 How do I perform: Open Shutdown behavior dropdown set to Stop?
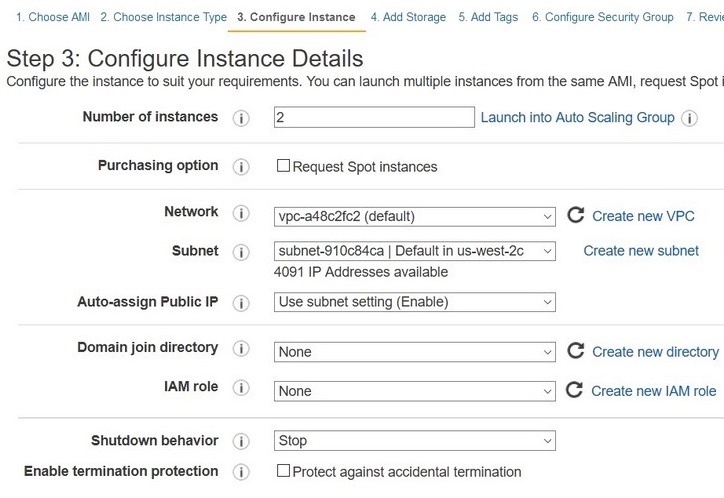tap(415, 441)
